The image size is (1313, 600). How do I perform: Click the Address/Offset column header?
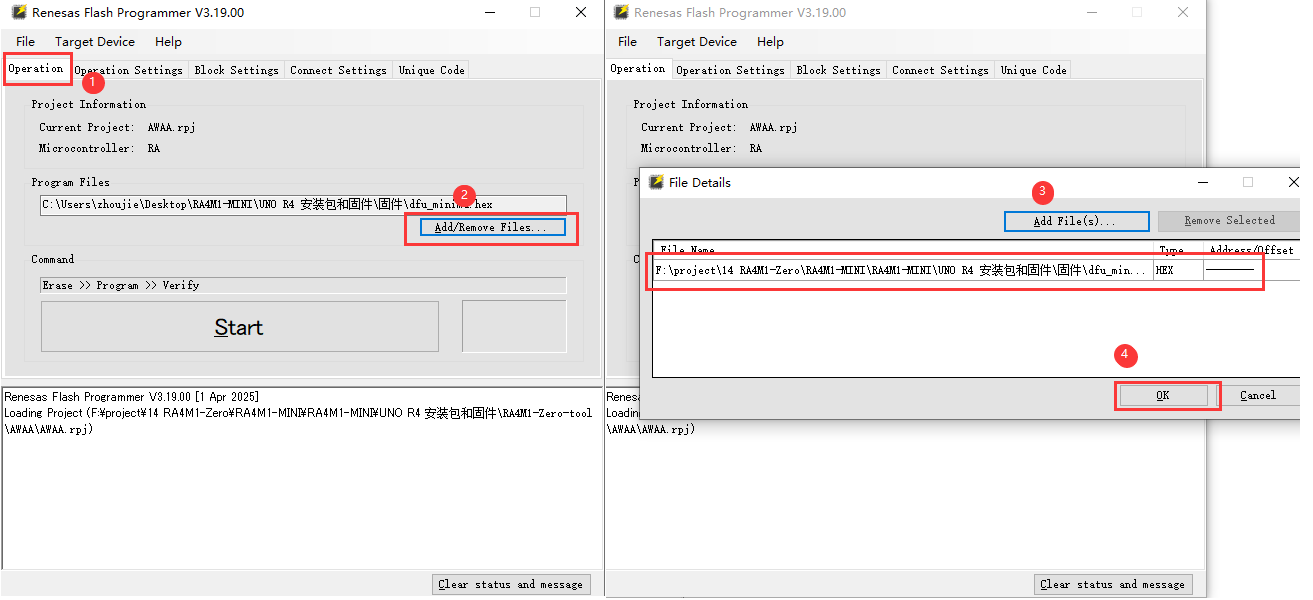1251,250
